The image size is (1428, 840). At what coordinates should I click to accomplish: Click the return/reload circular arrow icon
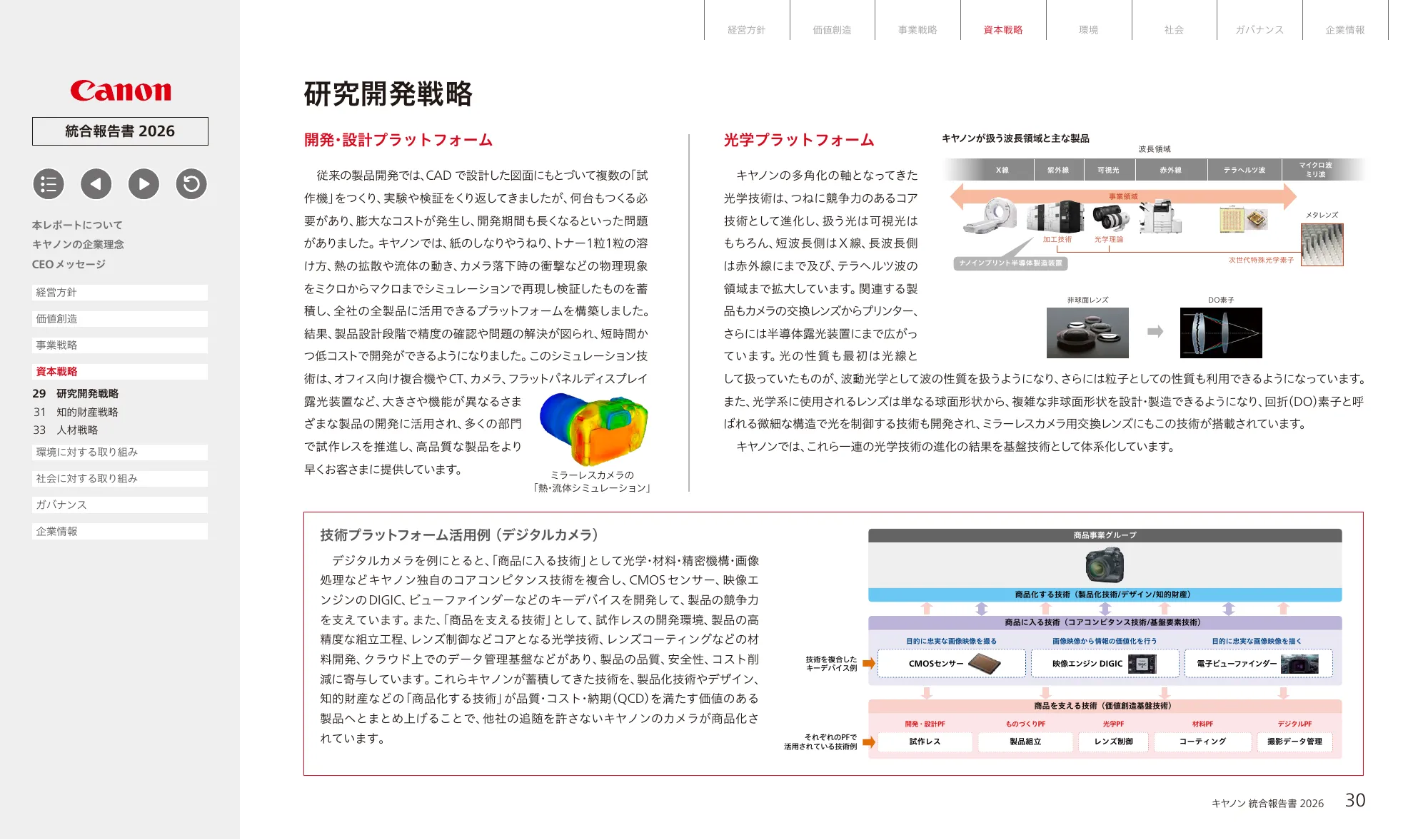(191, 184)
